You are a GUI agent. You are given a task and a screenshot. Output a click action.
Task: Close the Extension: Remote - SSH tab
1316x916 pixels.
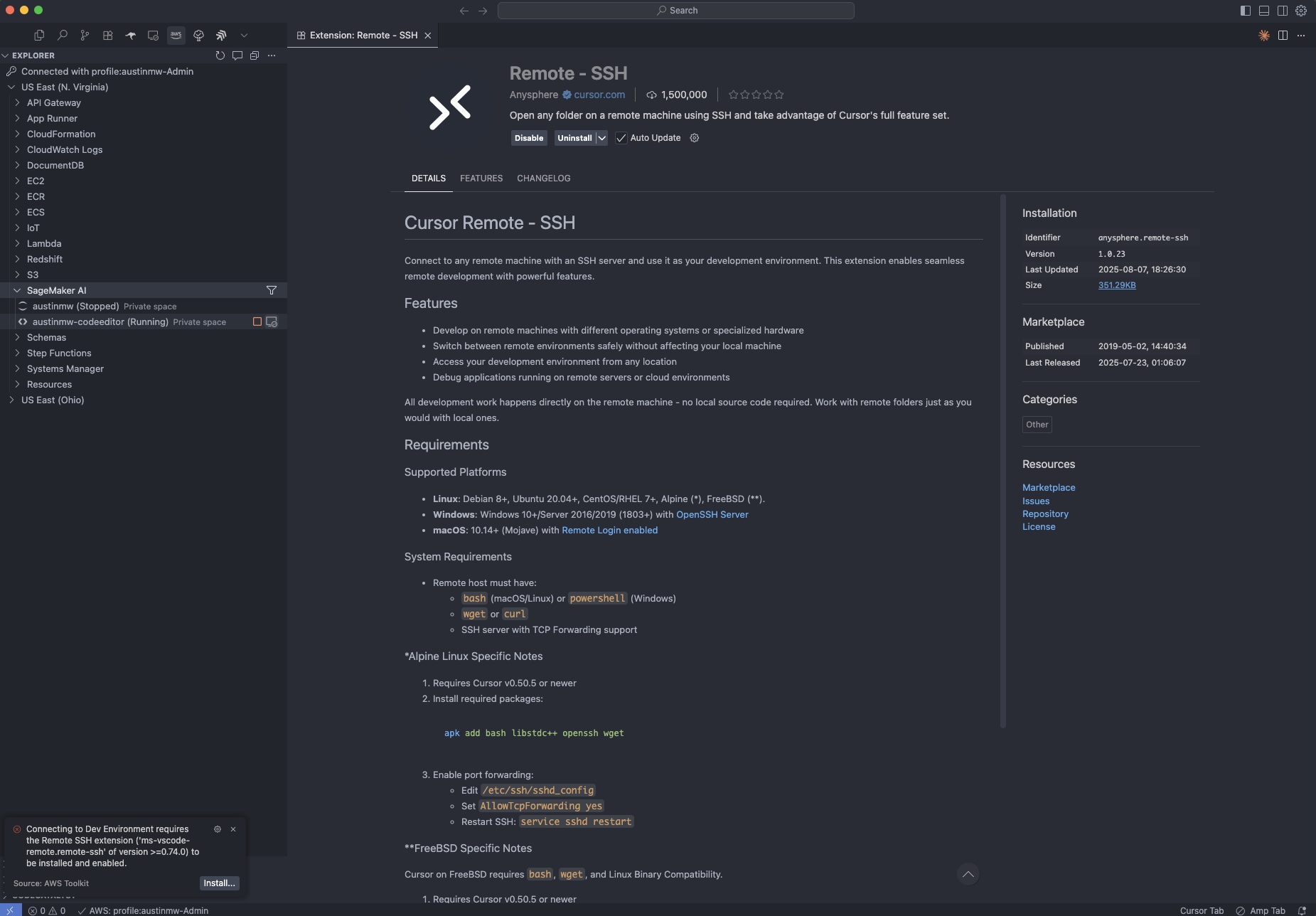[x=428, y=36]
